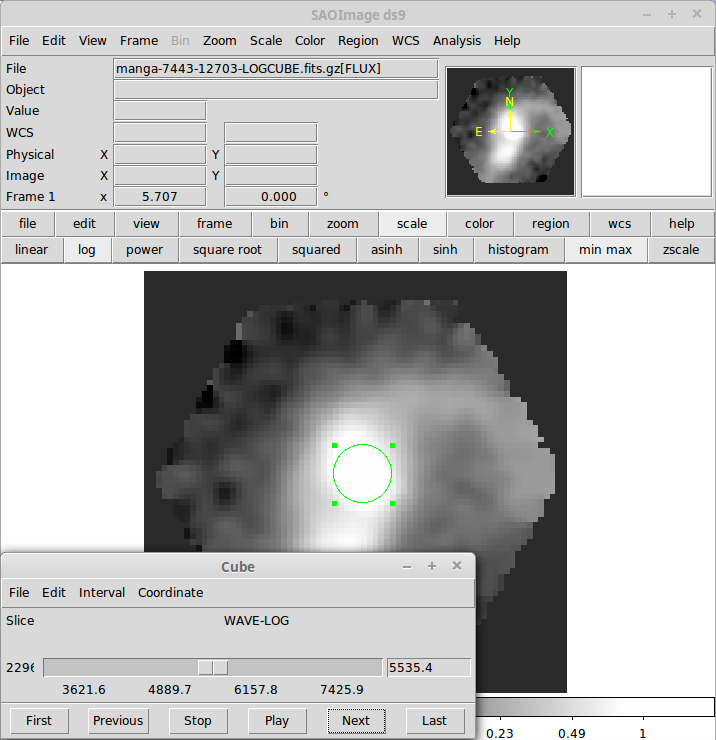Click the histogram scale button
The height and width of the screenshot is (740, 716).
pos(518,250)
